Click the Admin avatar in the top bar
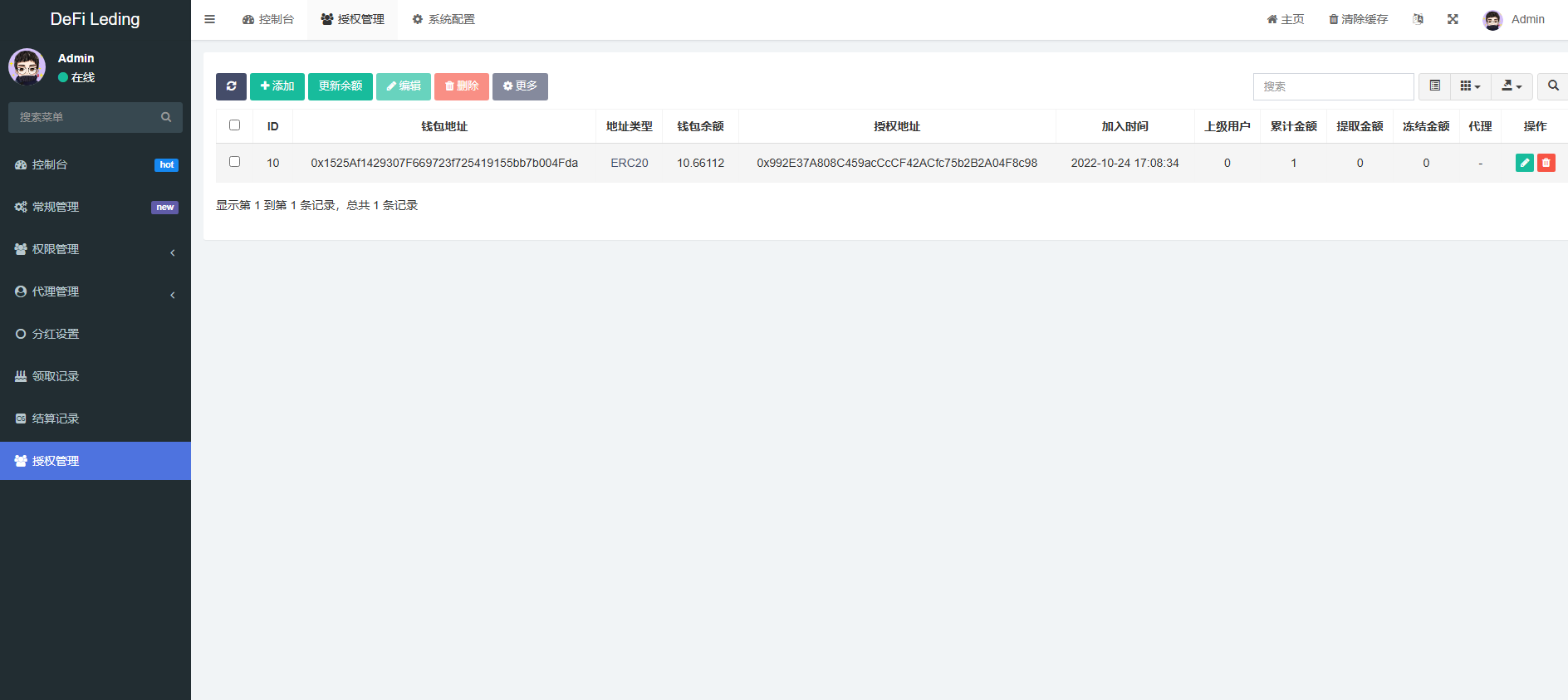 pyautogui.click(x=1492, y=20)
